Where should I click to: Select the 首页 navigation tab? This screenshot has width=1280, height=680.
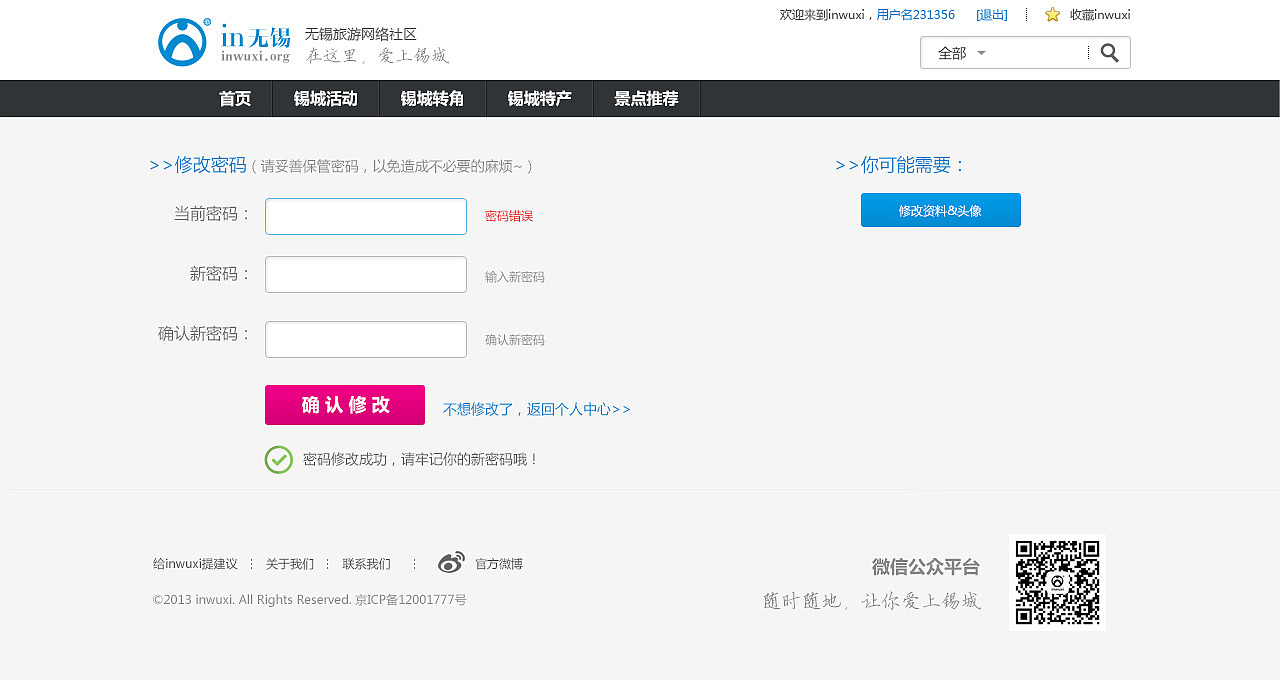pyautogui.click(x=234, y=98)
